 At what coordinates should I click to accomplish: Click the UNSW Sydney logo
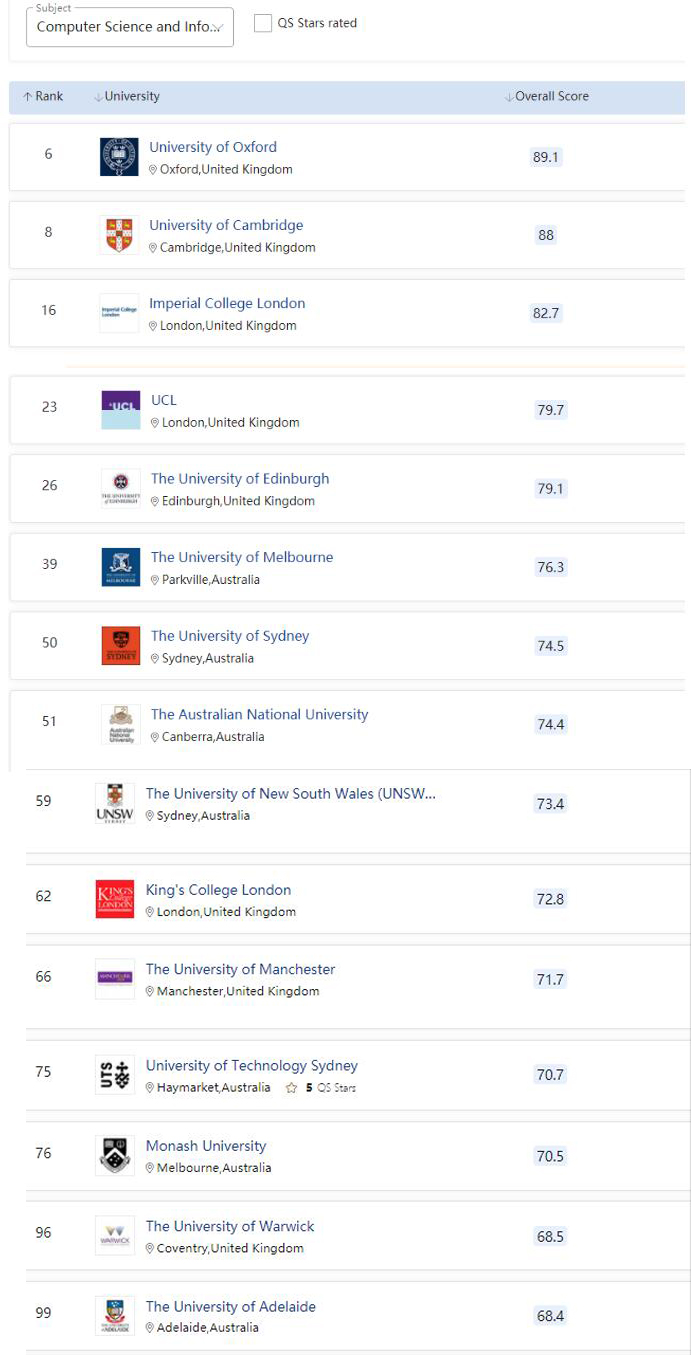tap(115, 804)
